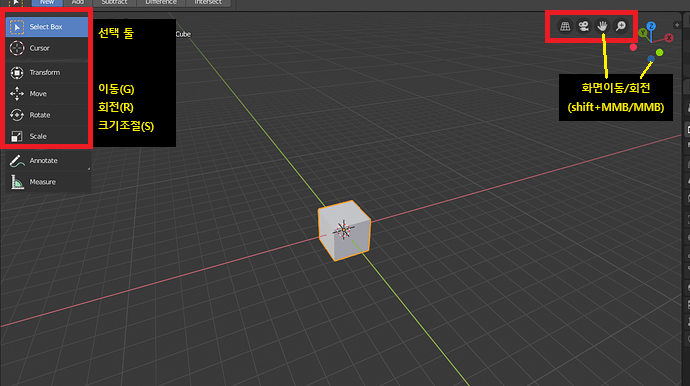Image resolution: width=690 pixels, height=386 pixels.
Task: Click the magnifier zoom-view icon
Action: 620,26
